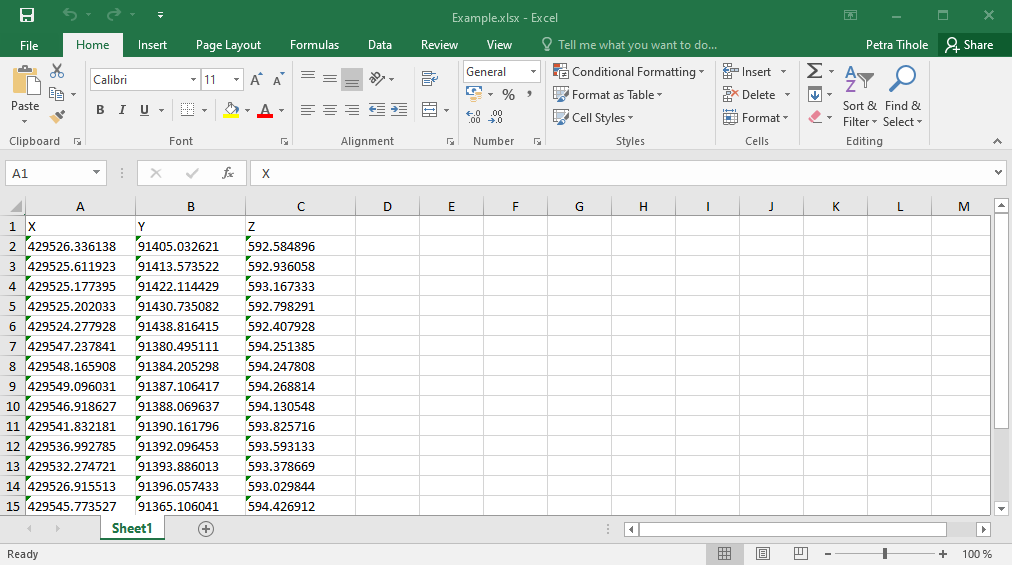This screenshot has height=565, width=1012.
Task: Open the Formulas ribbon tab
Action: click(314, 45)
